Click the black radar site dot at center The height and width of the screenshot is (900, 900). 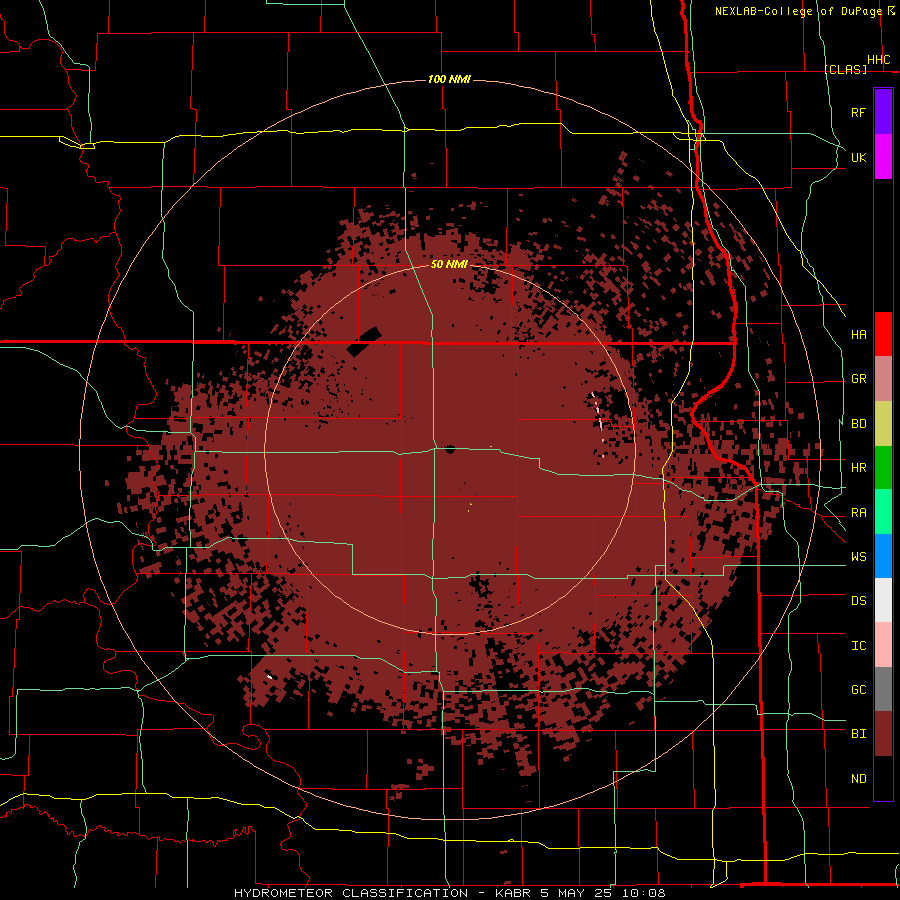(x=449, y=449)
